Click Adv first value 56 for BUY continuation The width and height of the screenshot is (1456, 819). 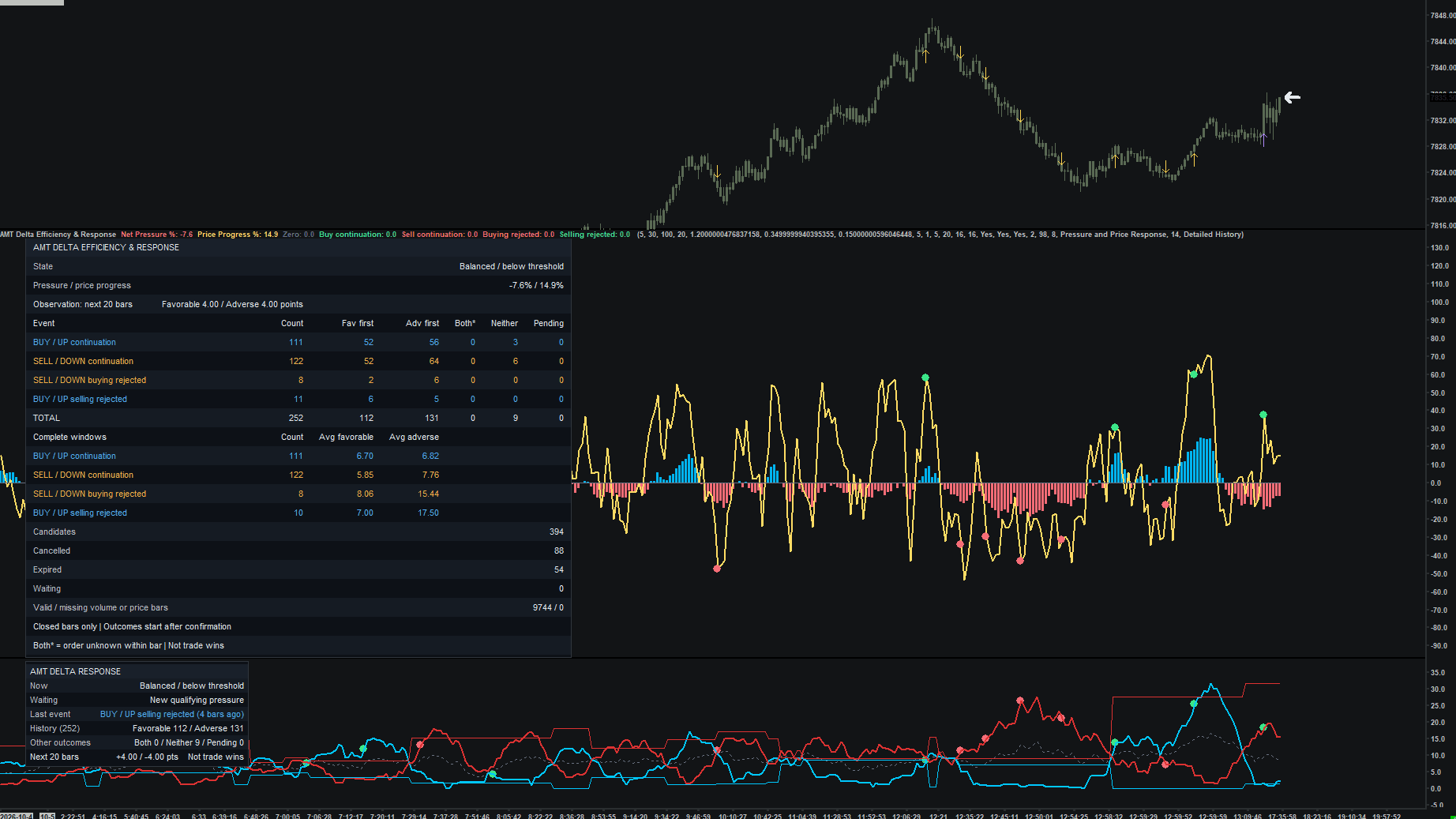click(x=434, y=342)
